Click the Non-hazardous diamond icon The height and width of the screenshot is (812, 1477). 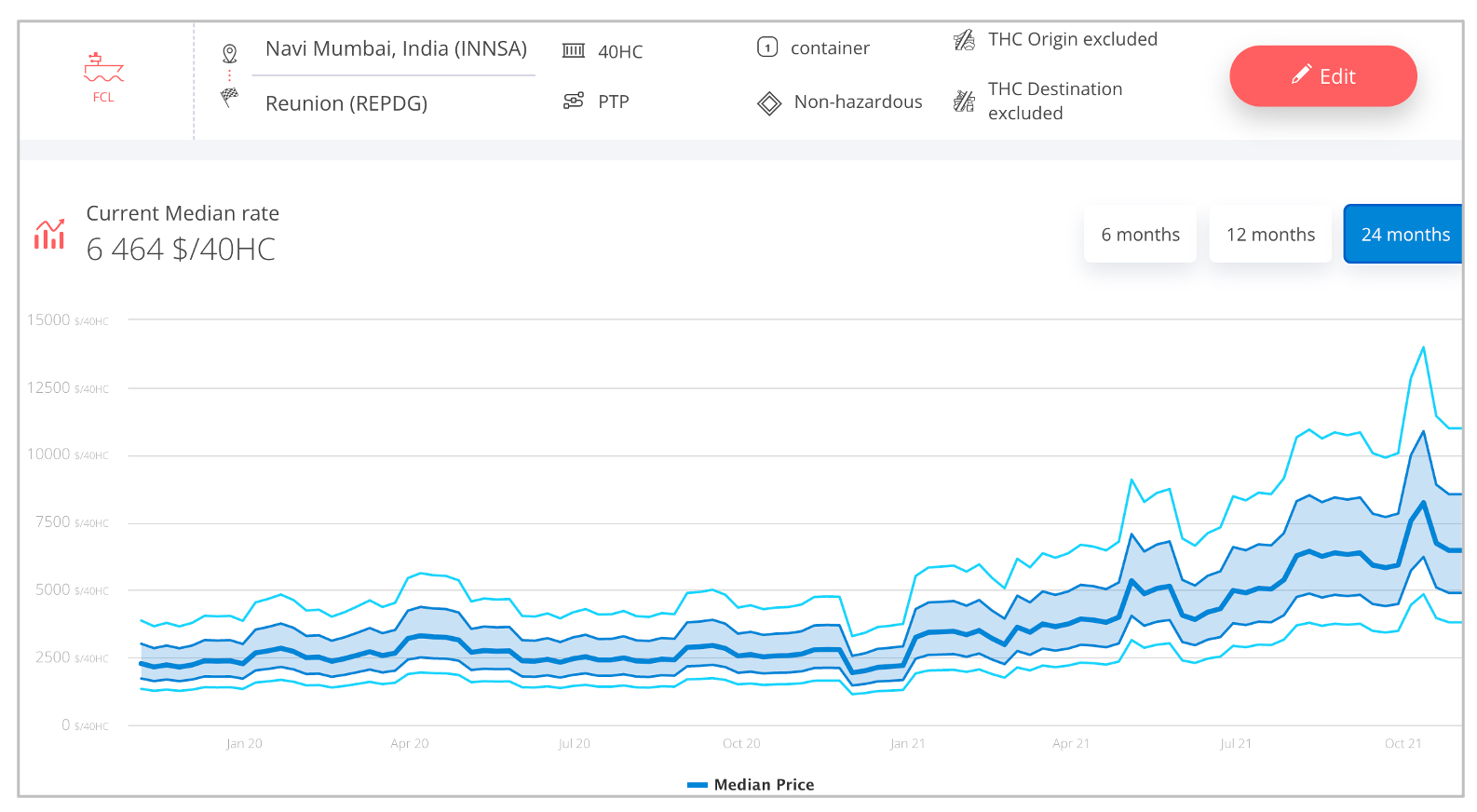[x=769, y=102]
